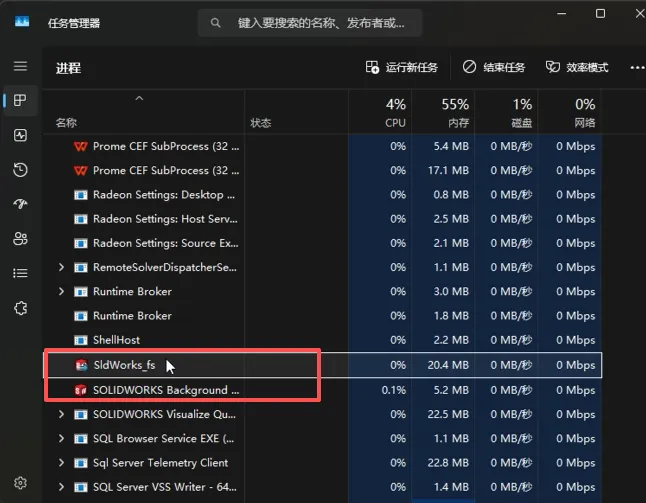Click the run new task icon
The image size is (646, 503).
tap(372, 67)
